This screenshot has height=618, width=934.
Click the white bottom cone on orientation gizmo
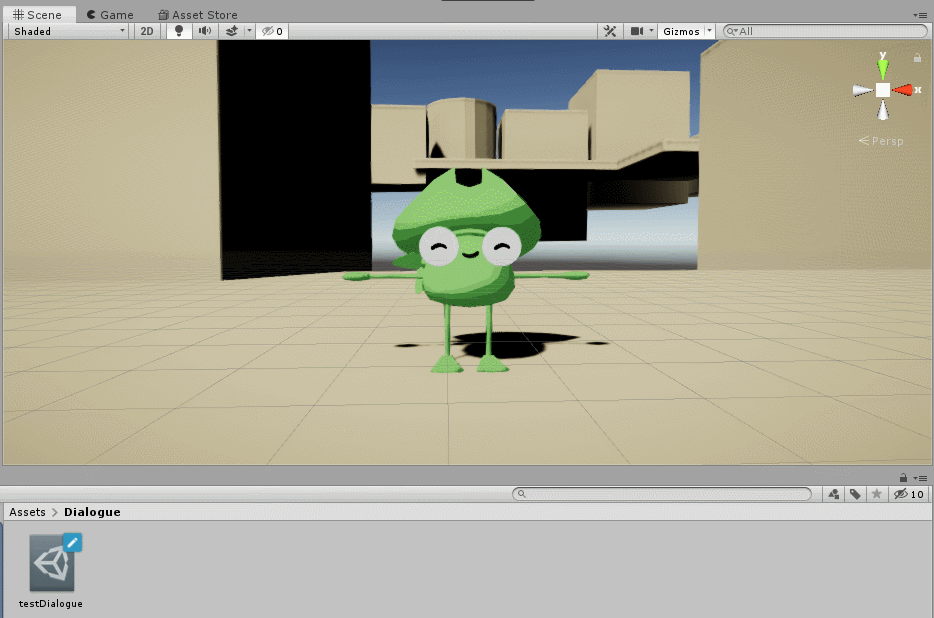883,111
